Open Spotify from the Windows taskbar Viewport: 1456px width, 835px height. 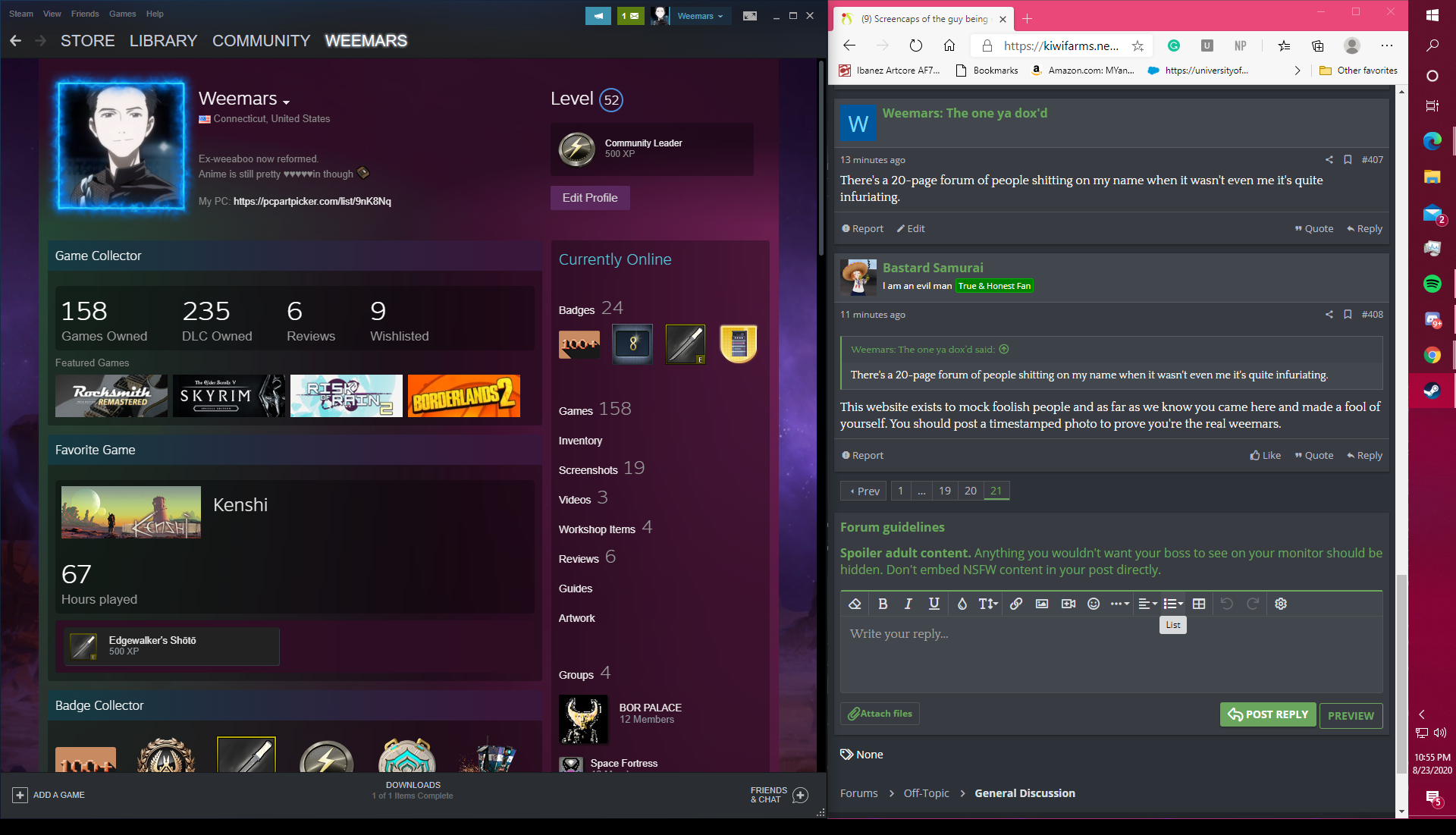point(1432,284)
